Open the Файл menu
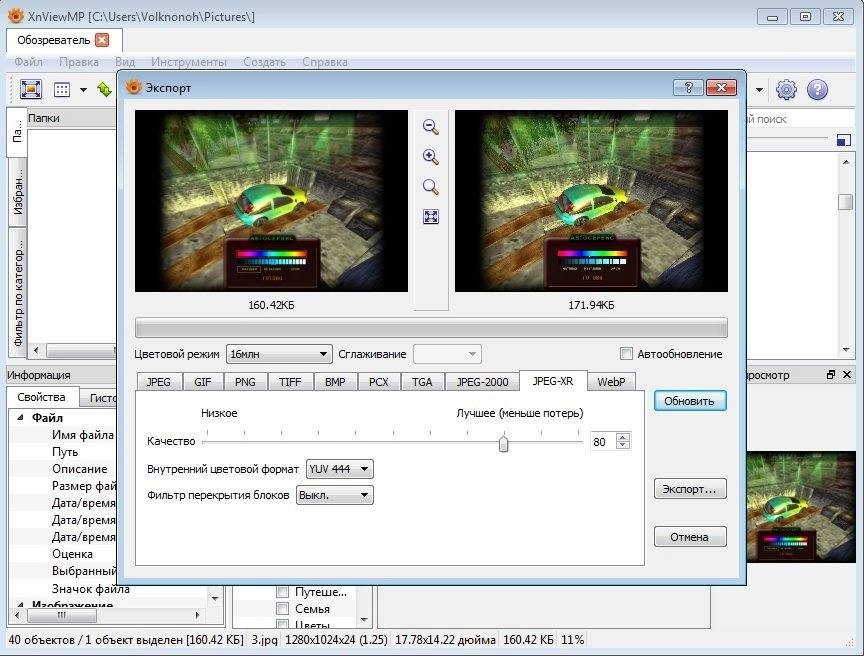Screen dimensions: 864x656 coord(28,62)
